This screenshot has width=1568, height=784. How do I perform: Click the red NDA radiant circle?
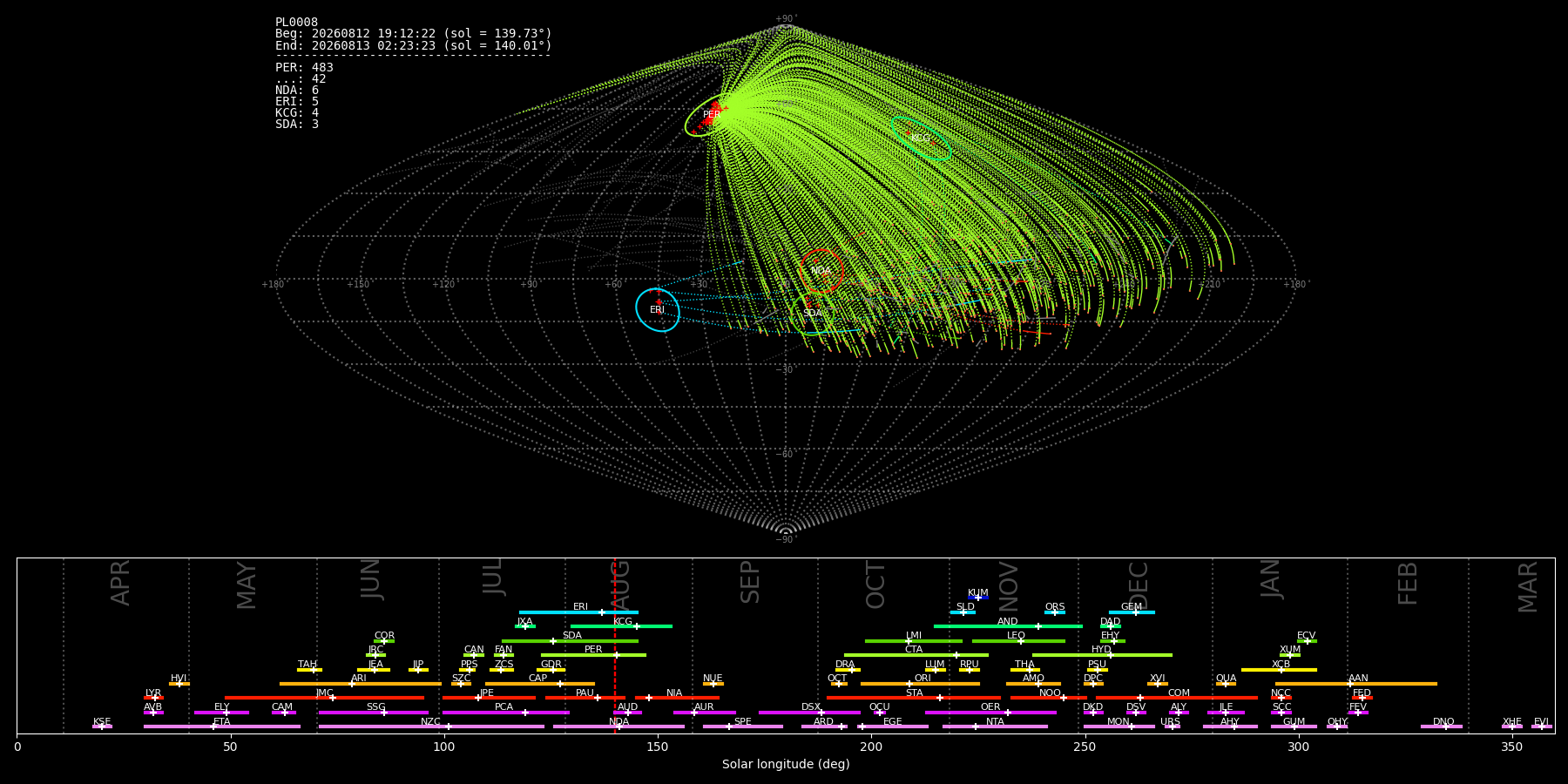coord(821,271)
